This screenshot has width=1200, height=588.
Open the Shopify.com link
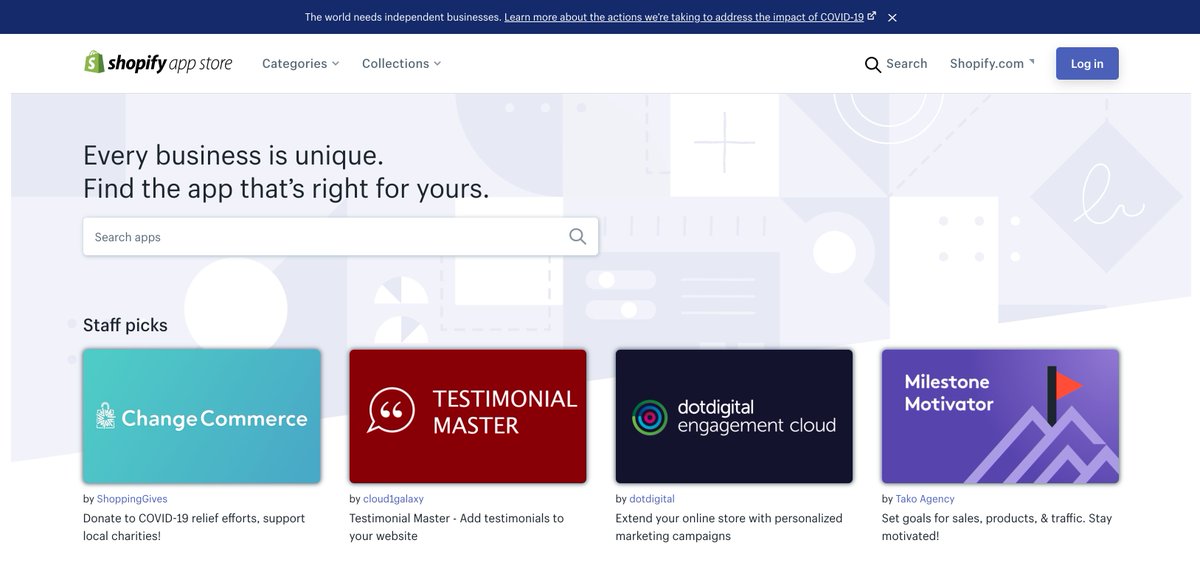[992, 63]
